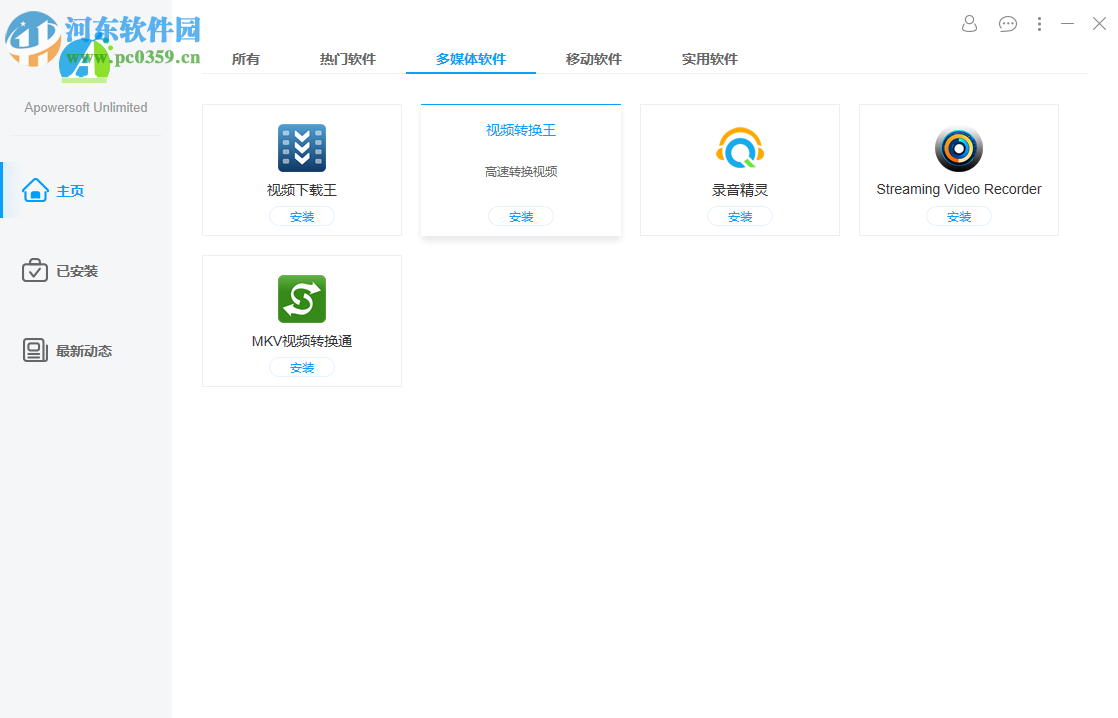The image size is (1118, 718).
Task: Install Streaming Video Recorder
Action: (958, 215)
